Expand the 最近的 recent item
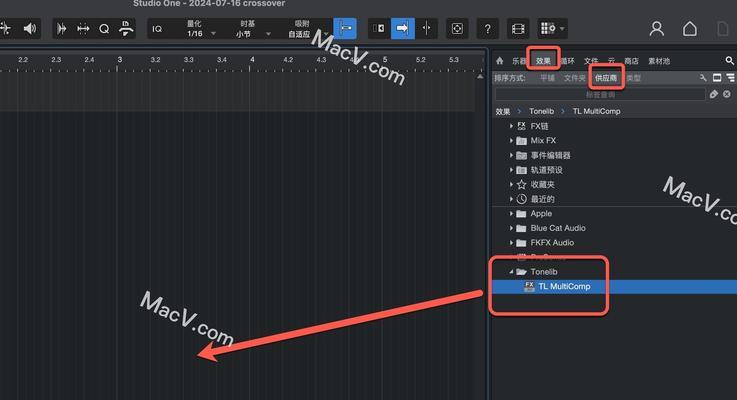The height and width of the screenshot is (400, 737). [x=511, y=199]
